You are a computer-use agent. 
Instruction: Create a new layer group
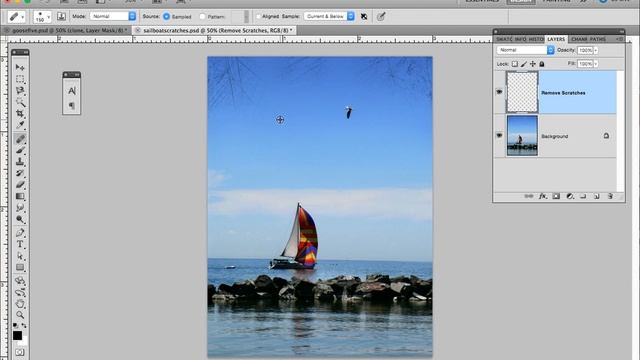583,196
